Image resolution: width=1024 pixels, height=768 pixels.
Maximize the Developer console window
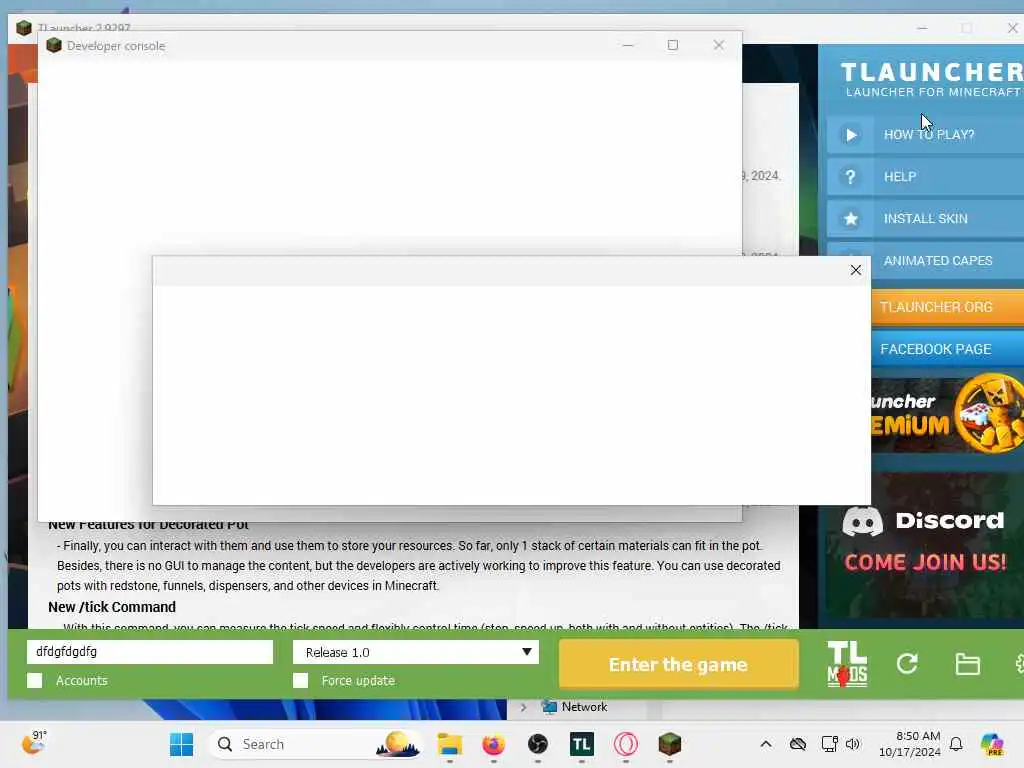pos(673,45)
